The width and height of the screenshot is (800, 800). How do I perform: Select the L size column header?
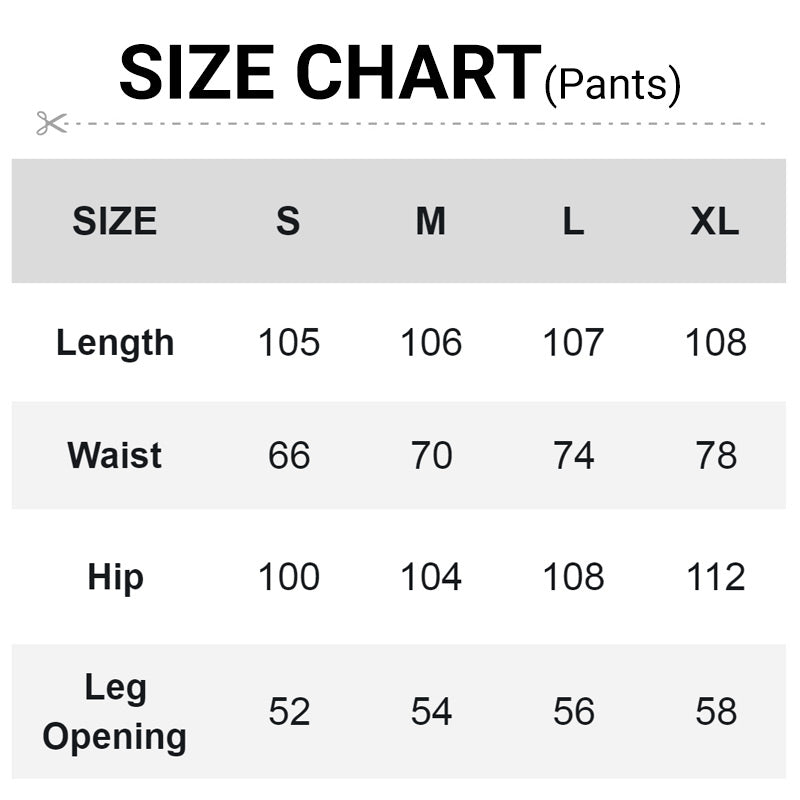573,221
